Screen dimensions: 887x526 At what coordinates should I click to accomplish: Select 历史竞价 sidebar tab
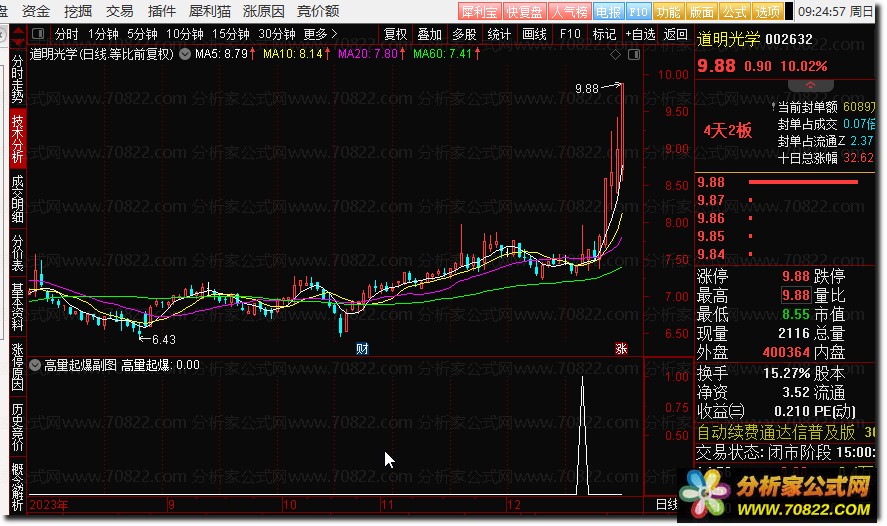click(x=18, y=427)
